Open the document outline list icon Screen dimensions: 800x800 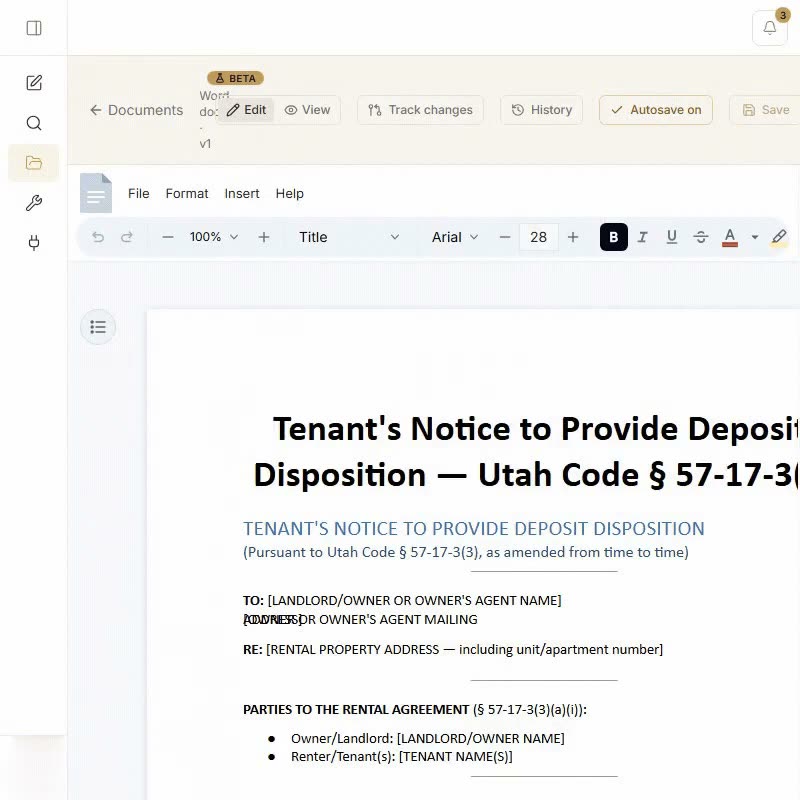point(98,327)
